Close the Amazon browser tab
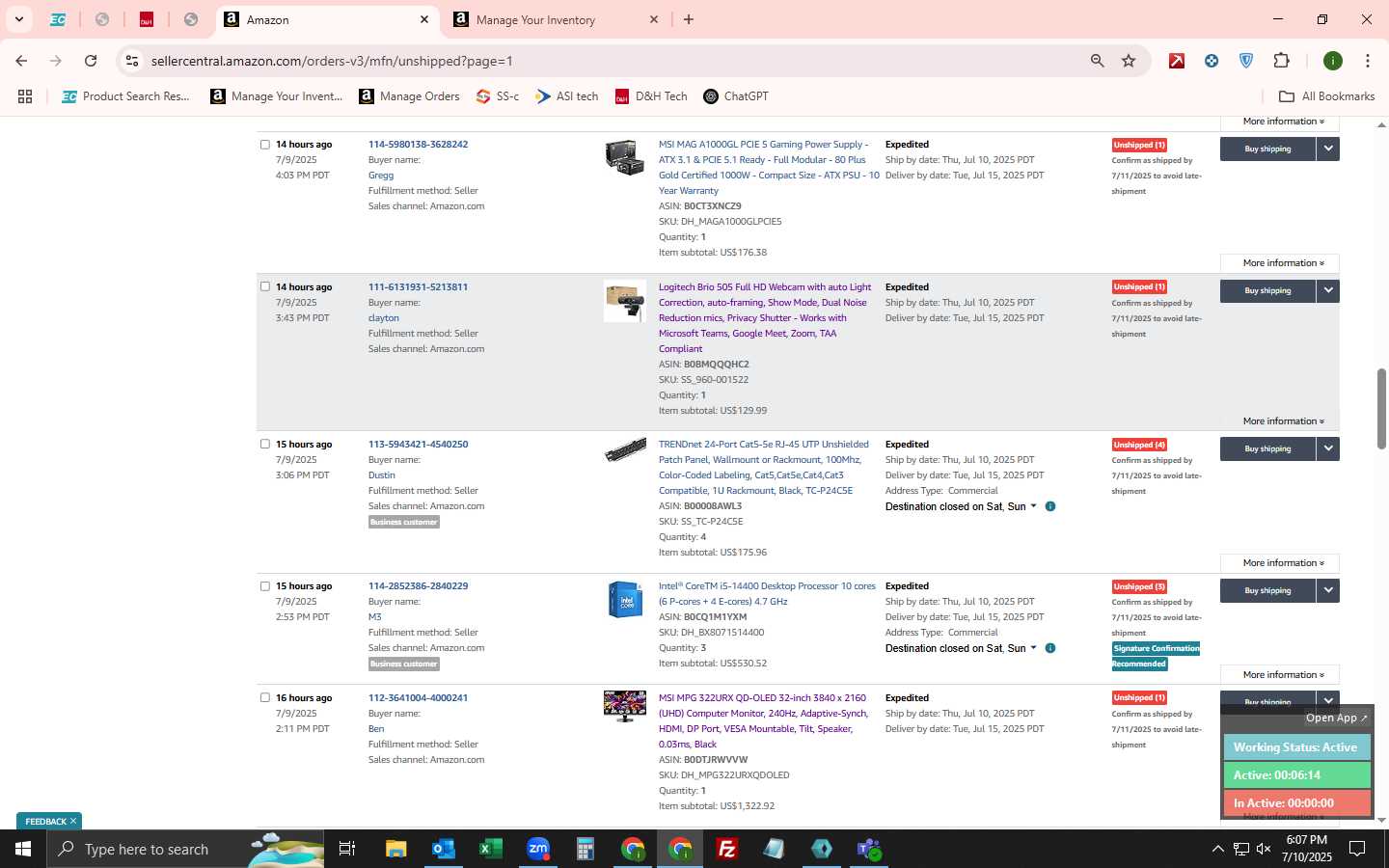The width and height of the screenshot is (1389, 868). (x=424, y=19)
